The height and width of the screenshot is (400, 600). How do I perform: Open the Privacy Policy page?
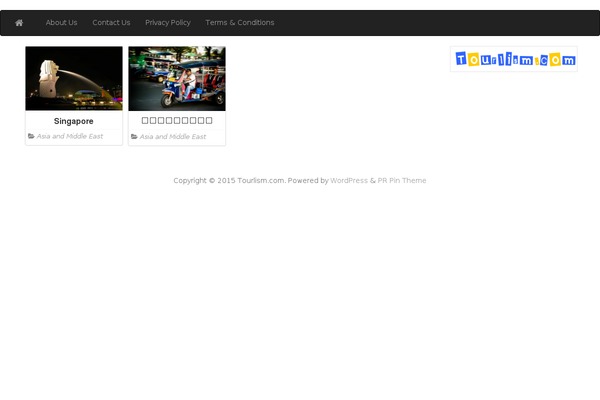click(x=168, y=23)
